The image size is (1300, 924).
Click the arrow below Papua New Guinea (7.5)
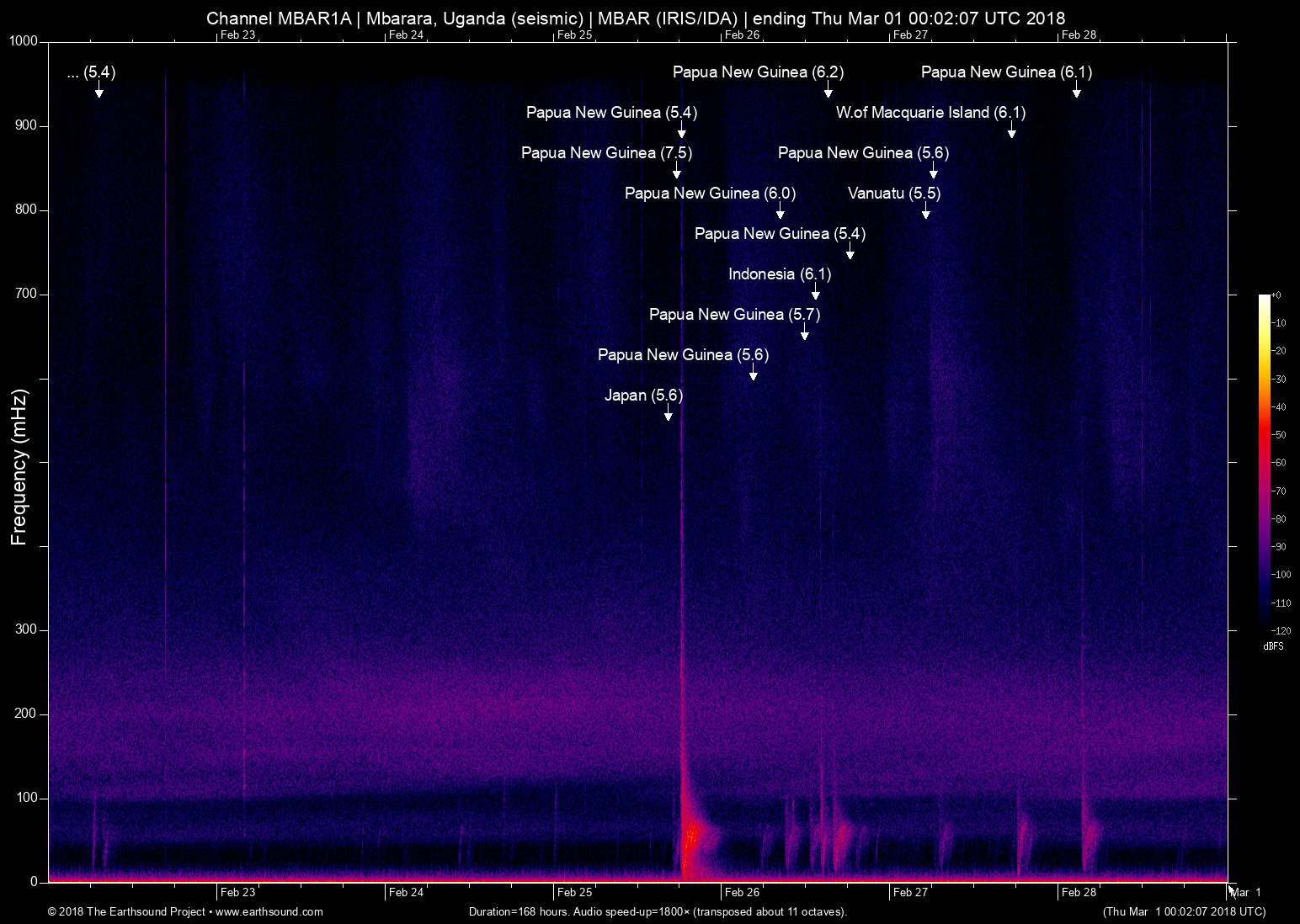pyautogui.click(x=677, y=172)
